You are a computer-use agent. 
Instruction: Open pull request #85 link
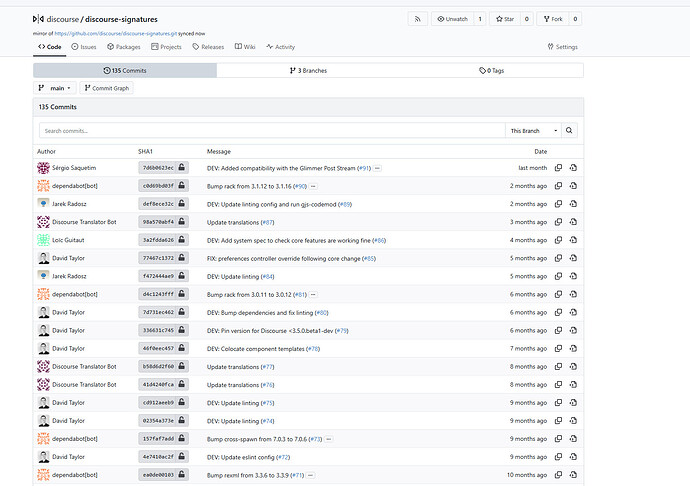[x=369, y=258]
